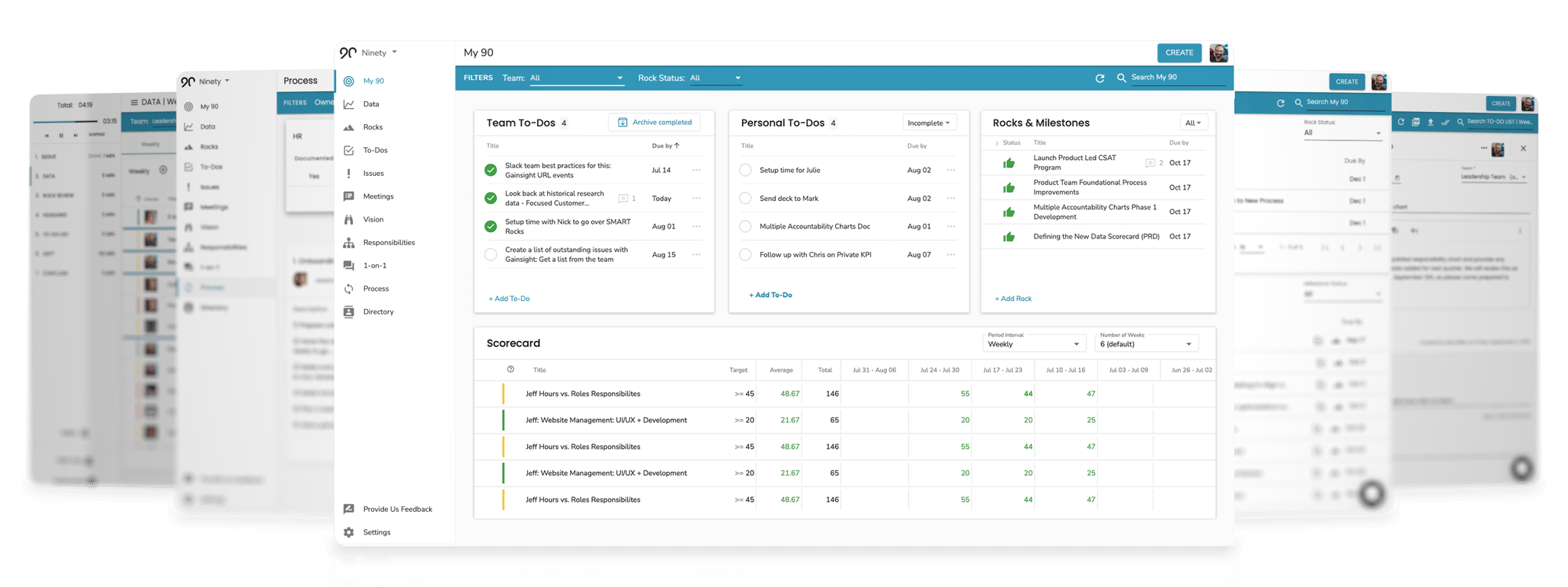1568x587 pixels.
Task: Navigate to Rocks in the sidebar
Action: [373, 127]
